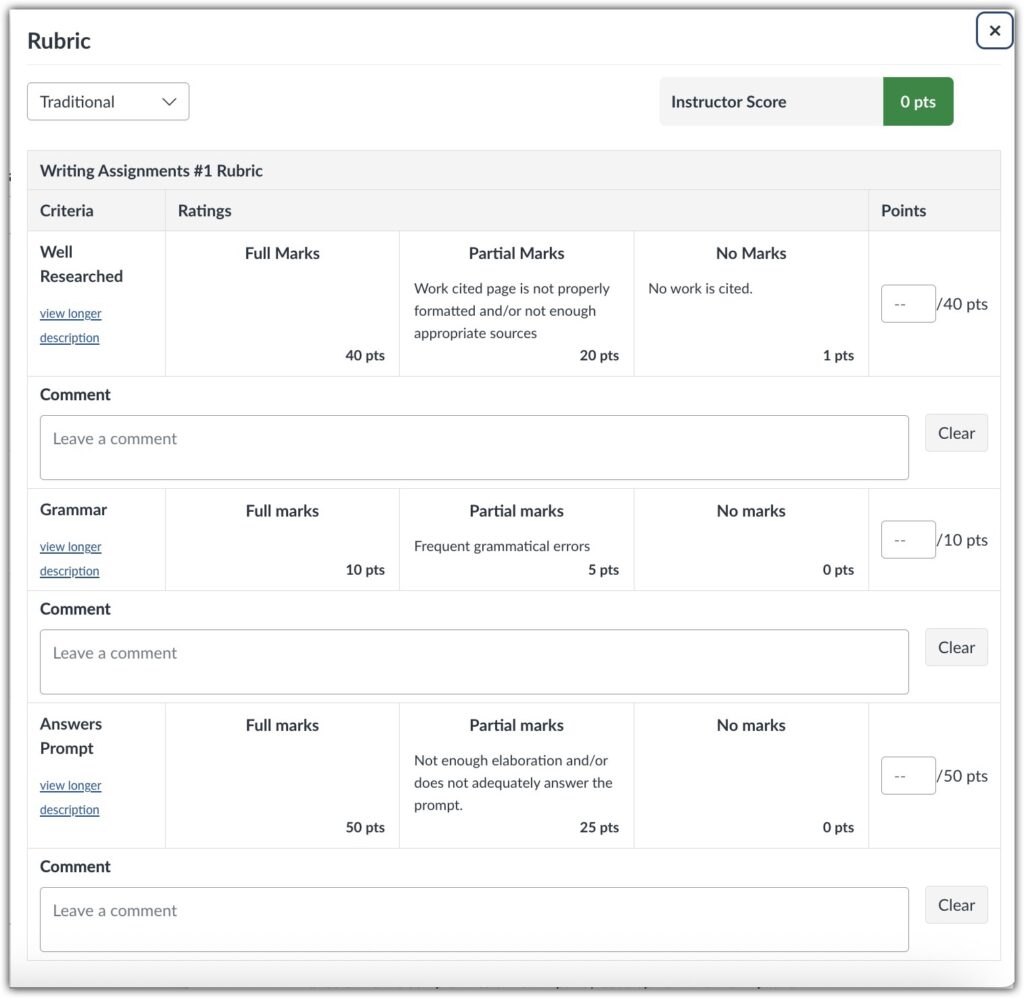This screenshot has height=998, width=1024.
Task: Open the Traditional view dropdown
Action: pos(108,102)
